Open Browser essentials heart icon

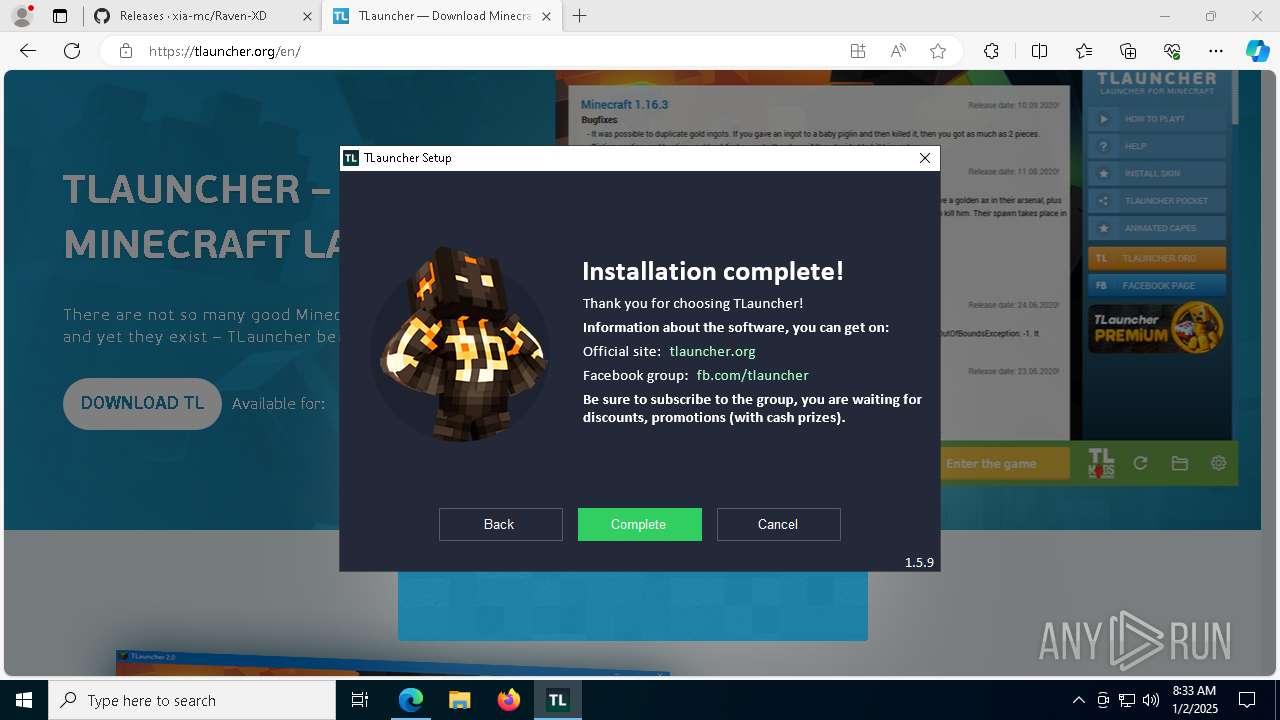[1172, 51]
